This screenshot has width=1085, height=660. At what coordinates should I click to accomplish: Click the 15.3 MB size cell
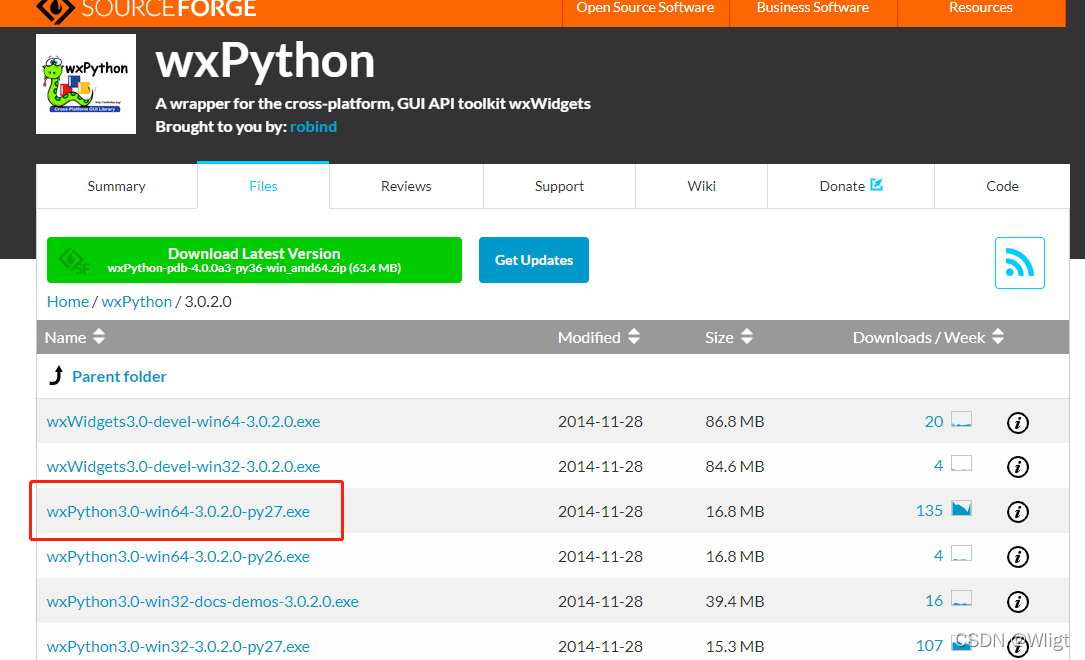[x=735, y=646]
